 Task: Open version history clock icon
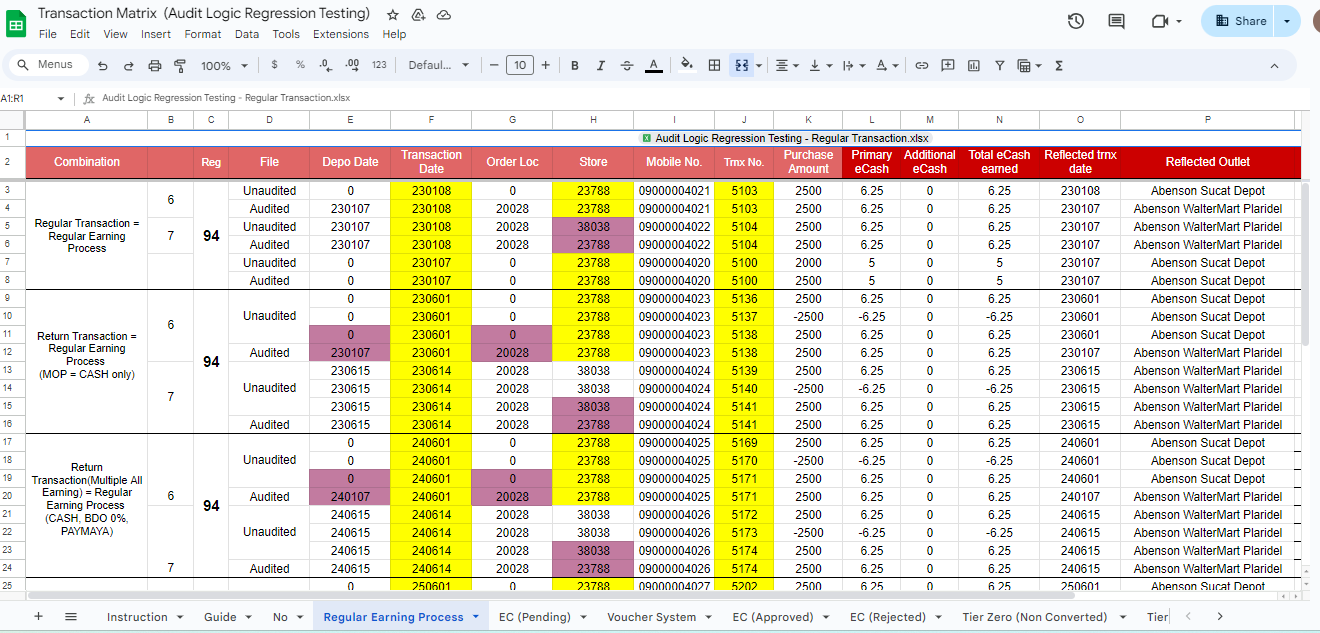point(1076,21)
